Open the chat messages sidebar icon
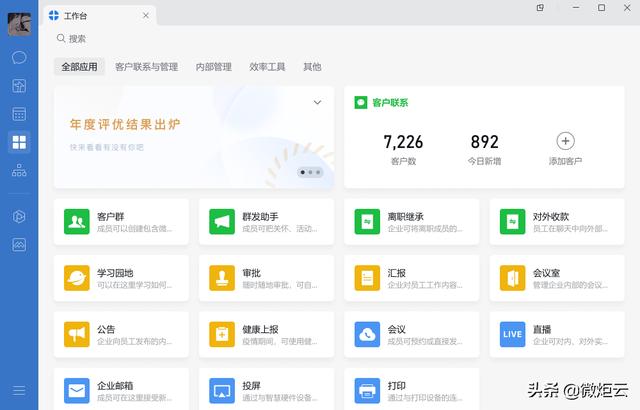This screenshot has width=640, height=410. (x=19, y=58)
